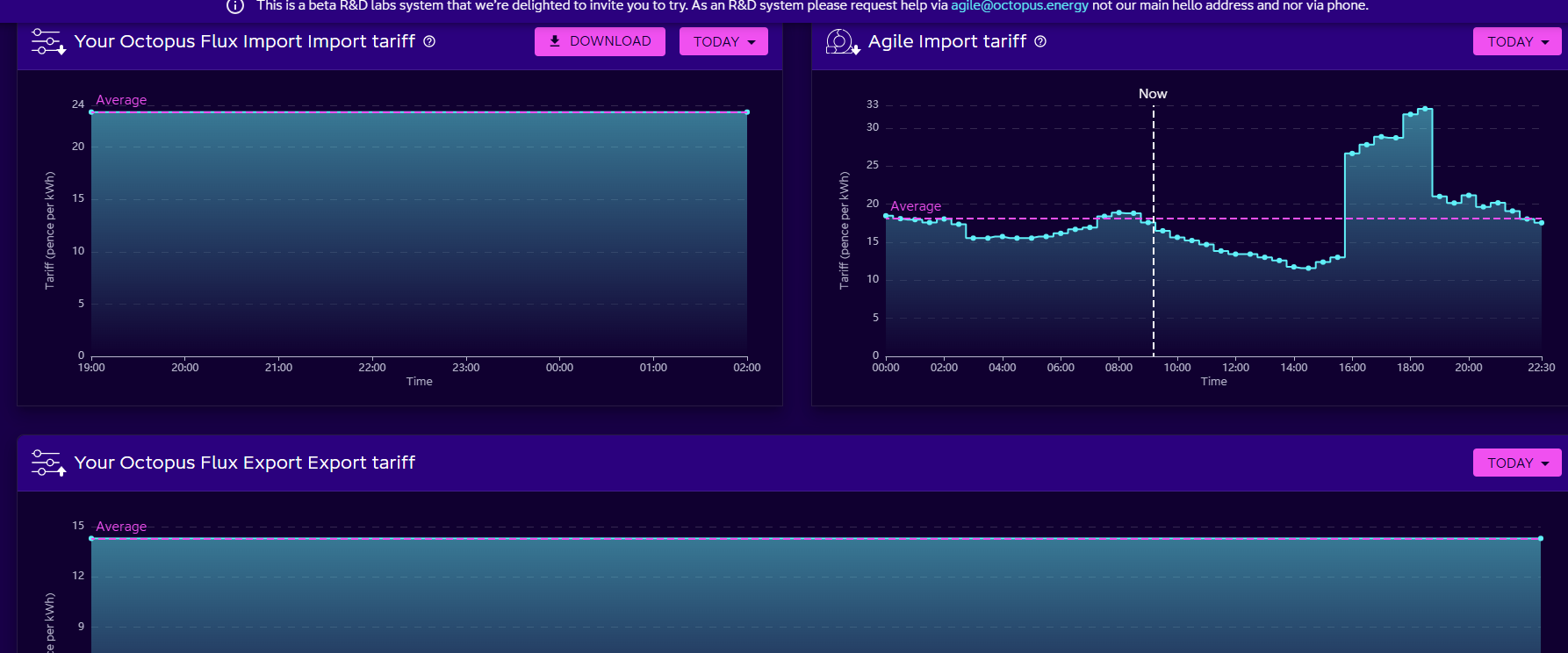1568x653 pixels.
Task: Click the Flux Export tariff sliders icon
Action: pyautogui.click(x=48, y=463)
